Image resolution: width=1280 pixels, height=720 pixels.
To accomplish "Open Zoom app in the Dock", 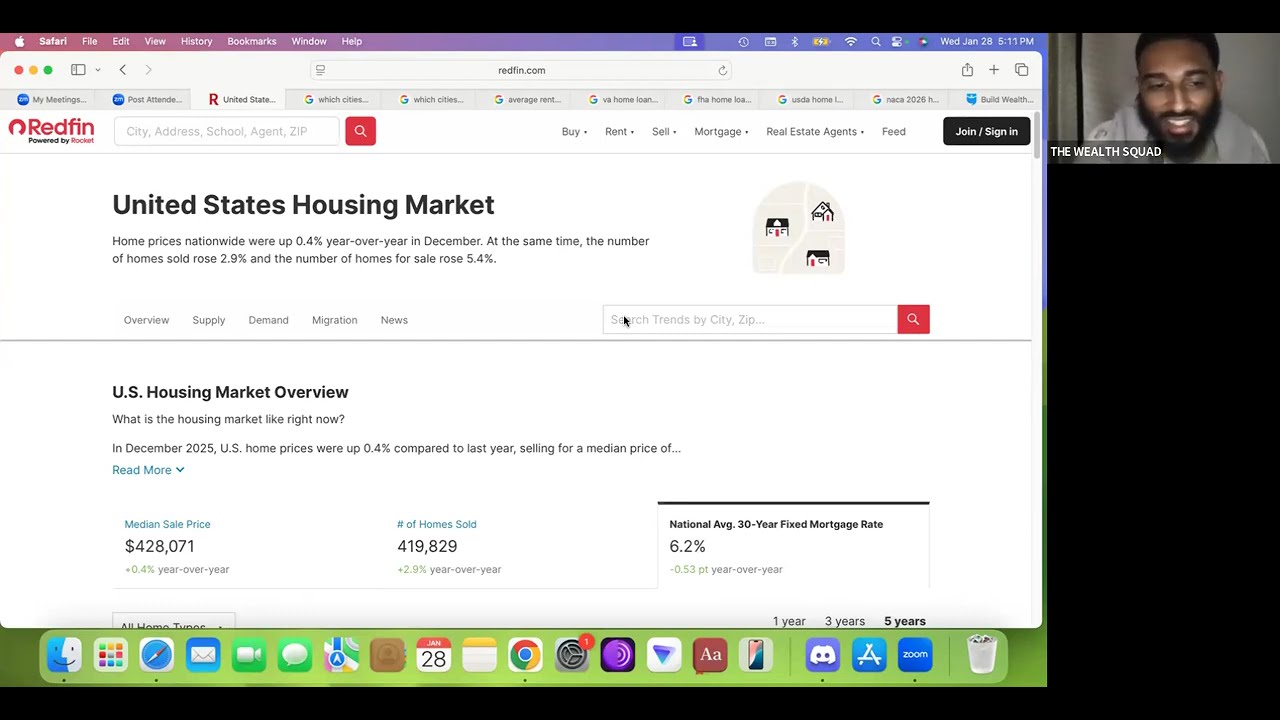I will (915, 656).
